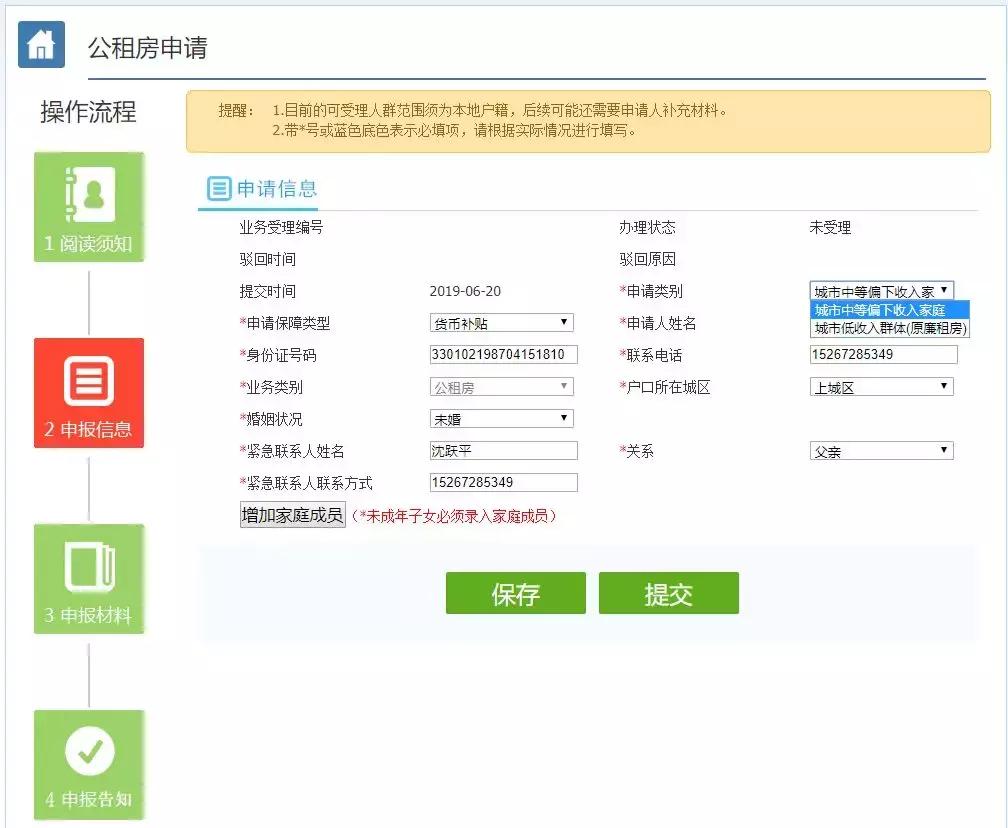The image size is (1008, 828).
Task: Select the highlighted 城市中等偏下收入家庭 option
Action: pyautogui.click(x=880, y=310)
